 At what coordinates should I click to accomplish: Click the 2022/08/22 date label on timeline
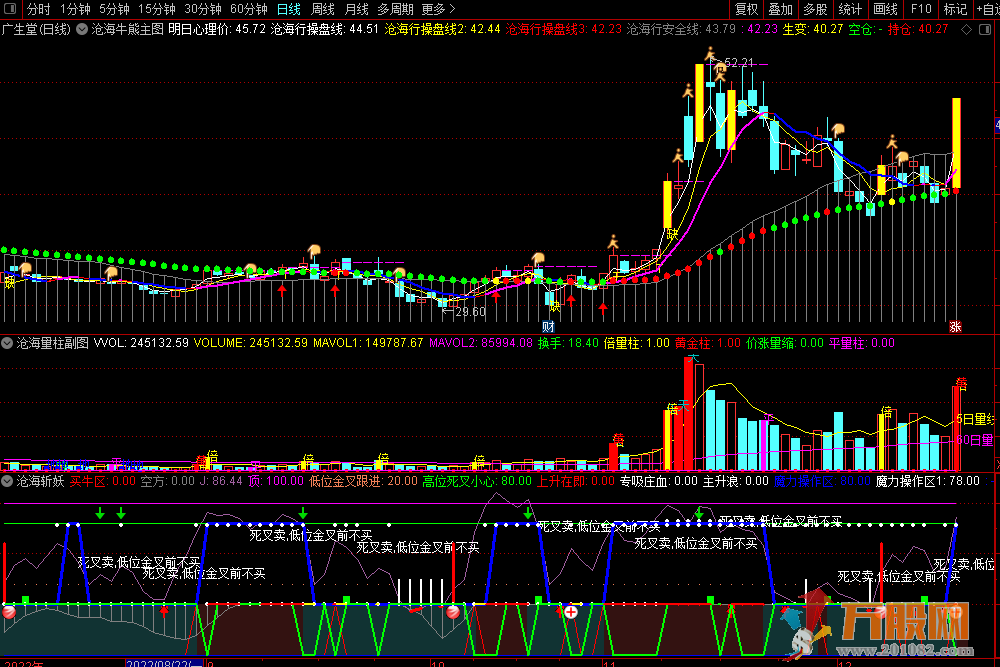(164, 663)
